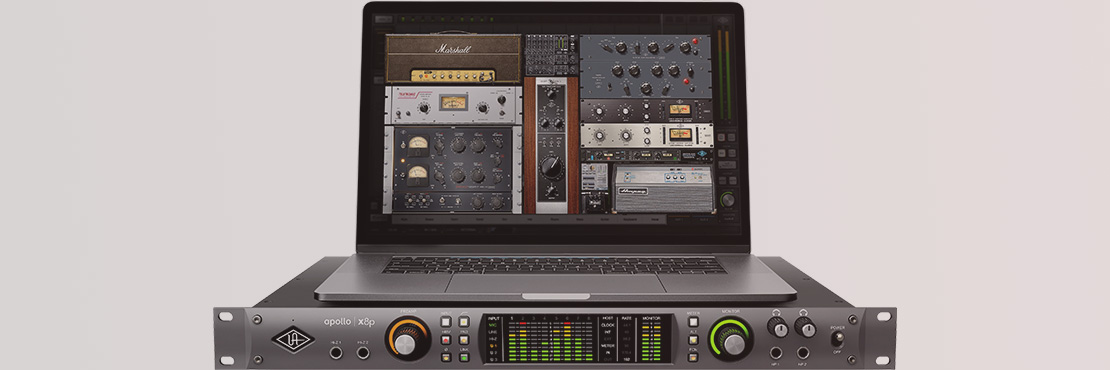Click the upper Pultec EQ red lamp

[695, 42]
